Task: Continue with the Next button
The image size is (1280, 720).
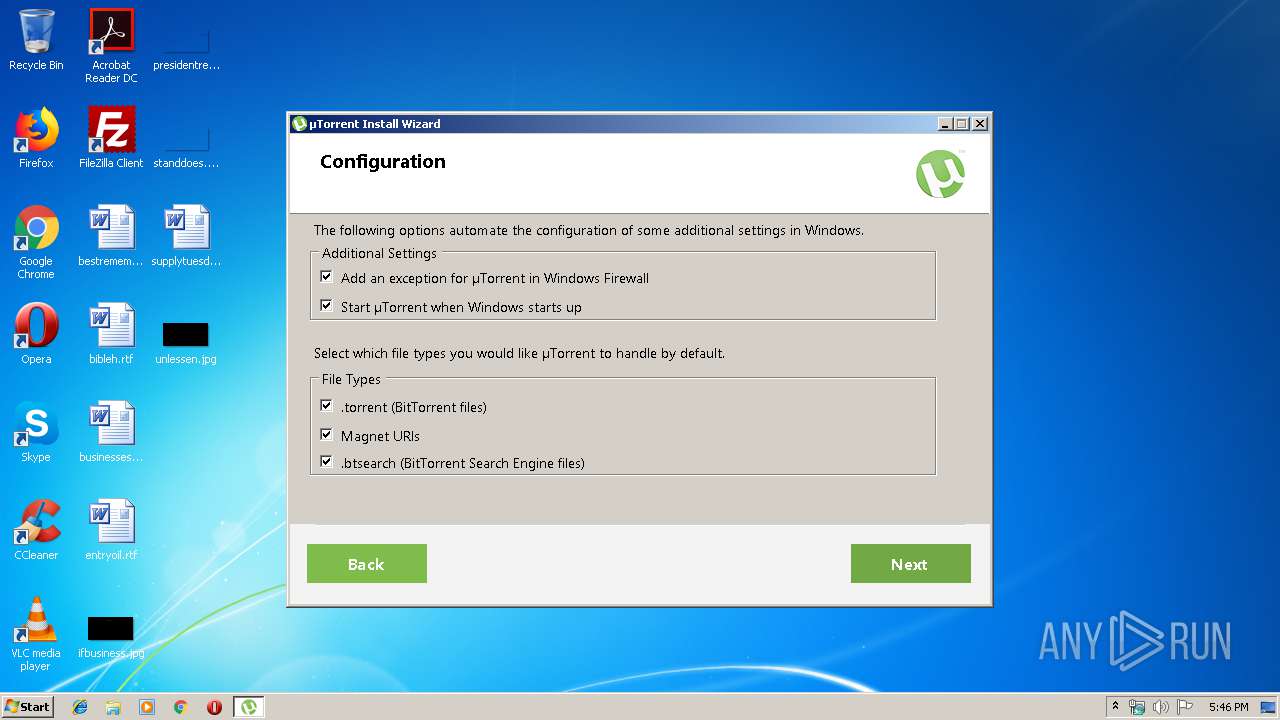Action: click(911, 564)
